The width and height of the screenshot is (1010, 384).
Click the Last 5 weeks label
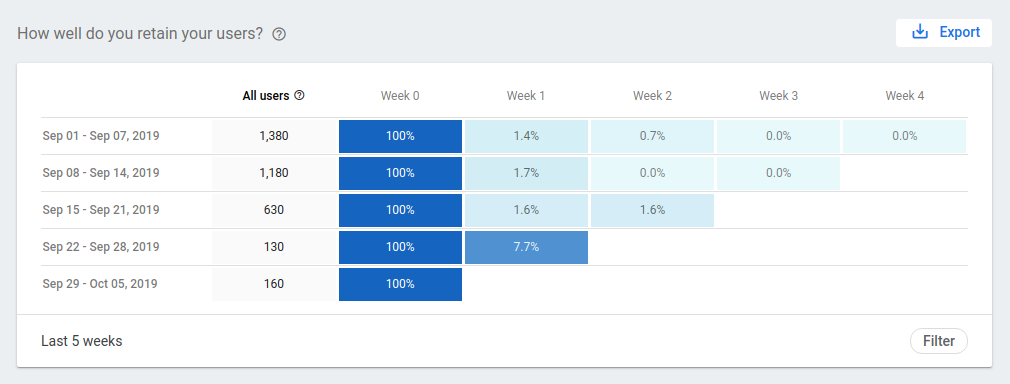(82, 341)
